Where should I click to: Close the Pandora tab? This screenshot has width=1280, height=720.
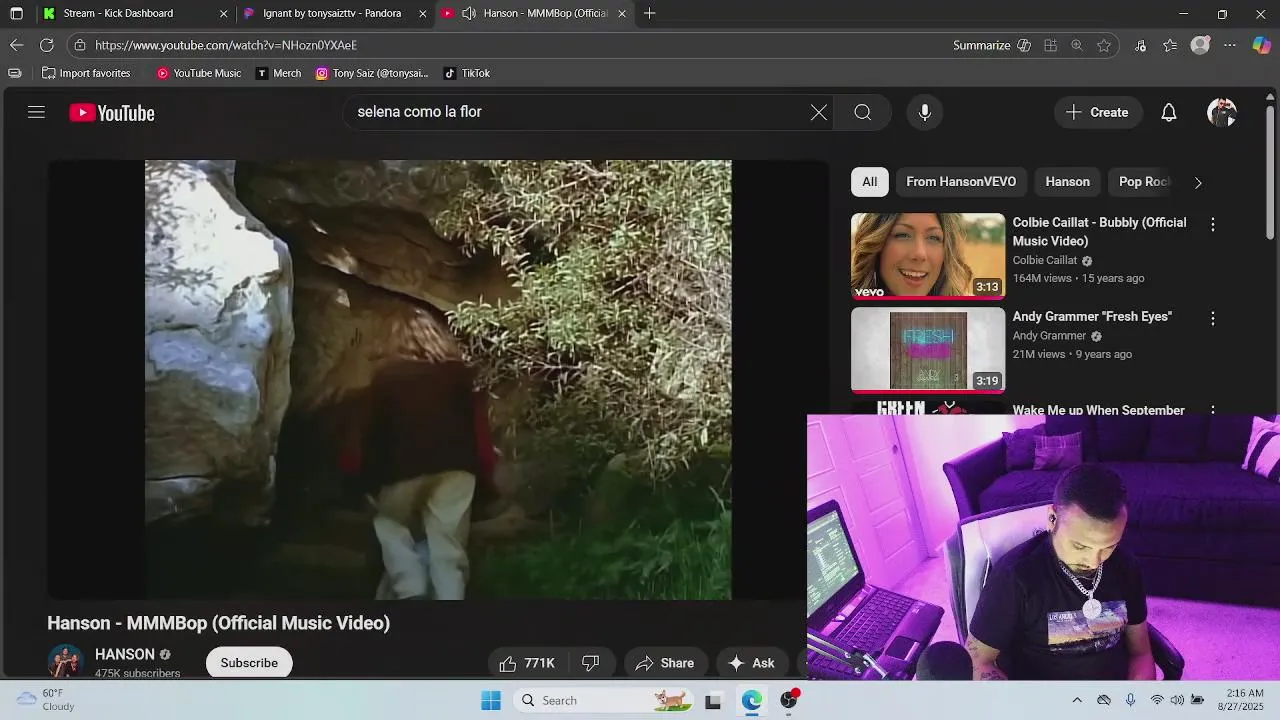(x=422, y=13)
